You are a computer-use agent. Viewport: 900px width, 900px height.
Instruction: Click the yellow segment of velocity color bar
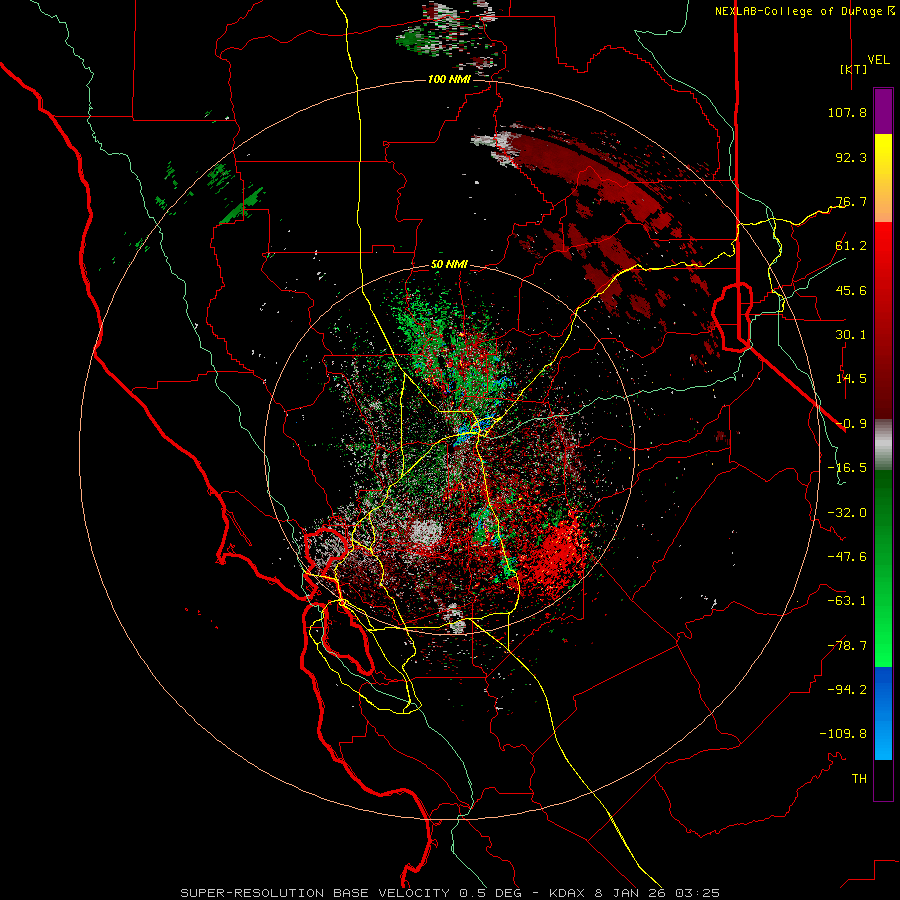click(883, 164)
